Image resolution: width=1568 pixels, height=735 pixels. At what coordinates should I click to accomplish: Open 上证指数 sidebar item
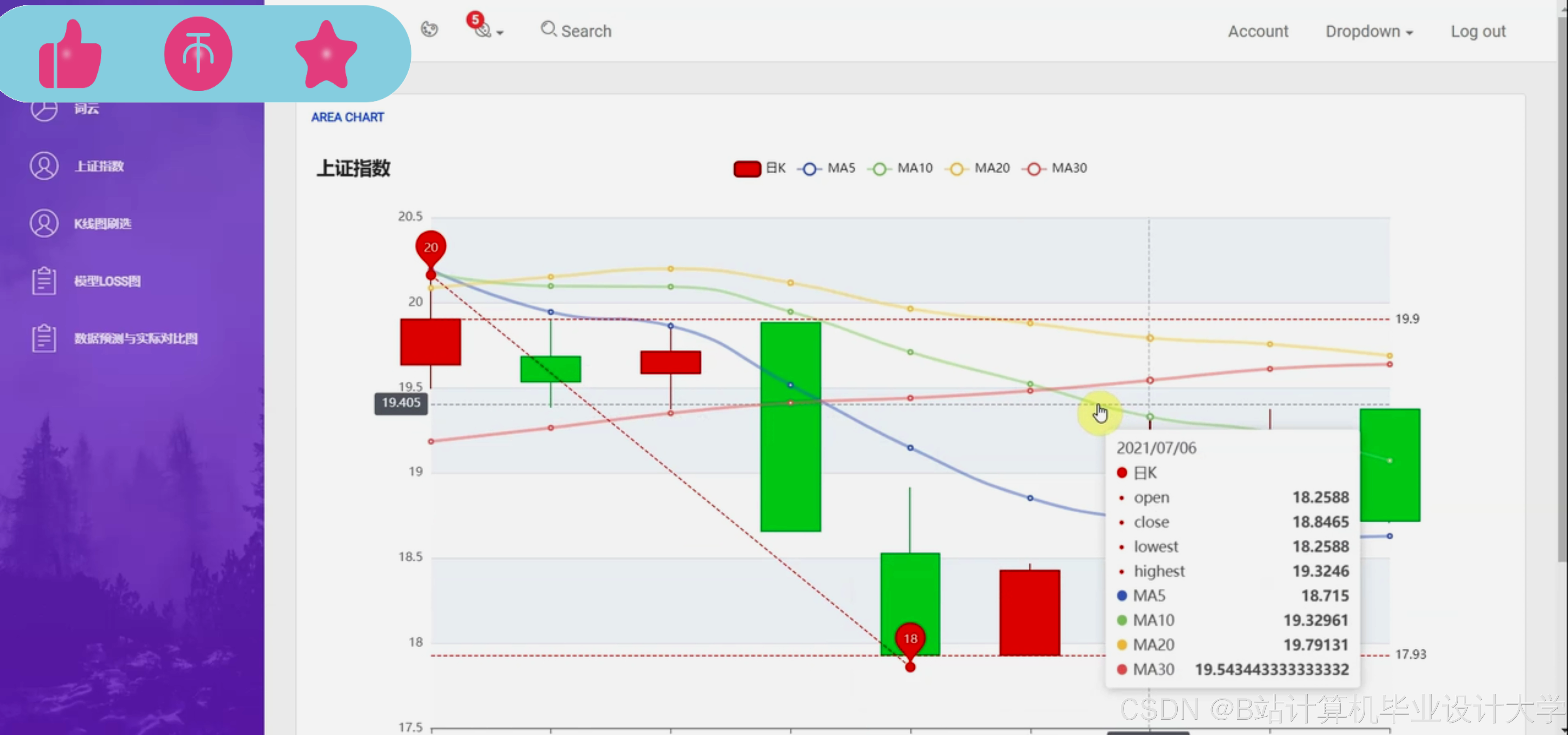(x=99, y=166)
